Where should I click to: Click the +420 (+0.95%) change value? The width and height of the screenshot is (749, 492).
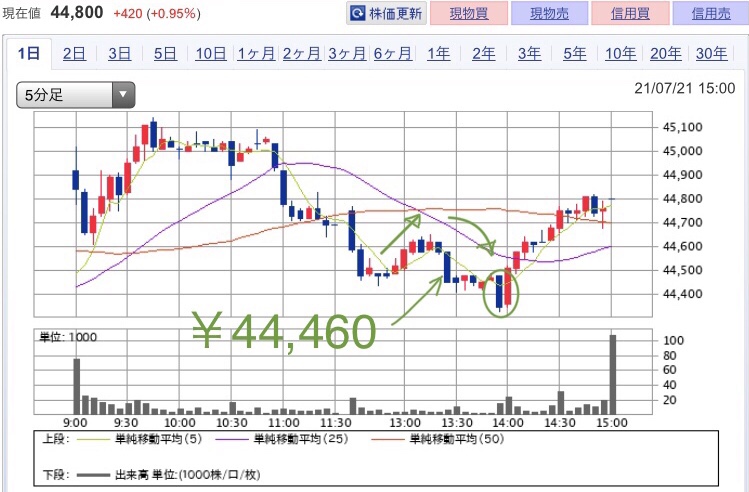pyautogui.click(x=157, y=13)
